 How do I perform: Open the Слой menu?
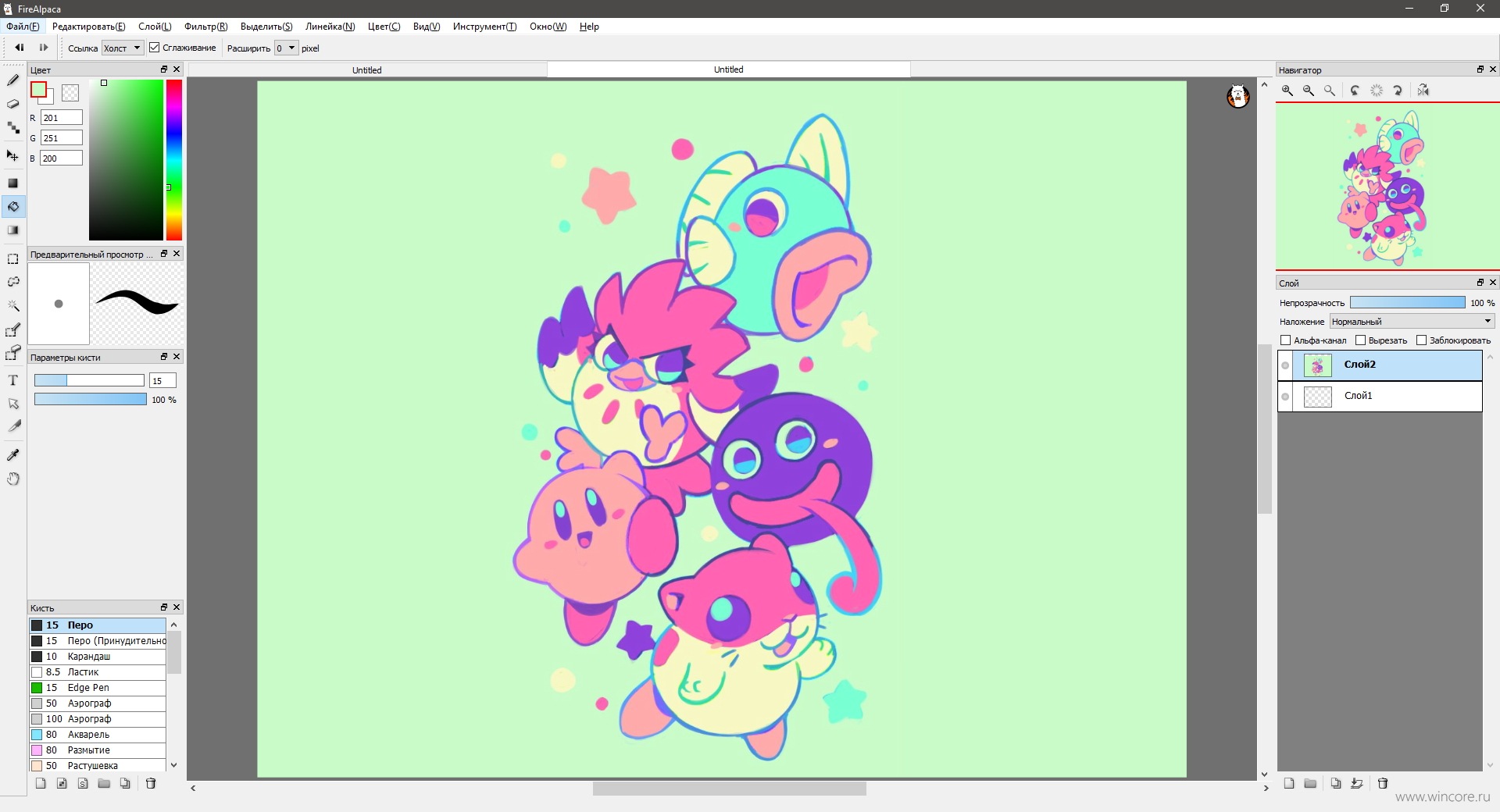[x=155, y=27]
